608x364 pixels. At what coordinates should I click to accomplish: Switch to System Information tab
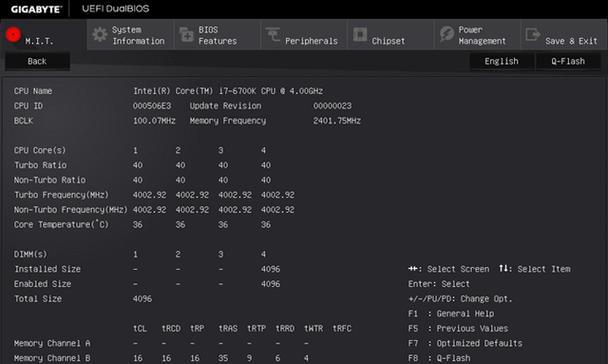click(x=130, y=35)
